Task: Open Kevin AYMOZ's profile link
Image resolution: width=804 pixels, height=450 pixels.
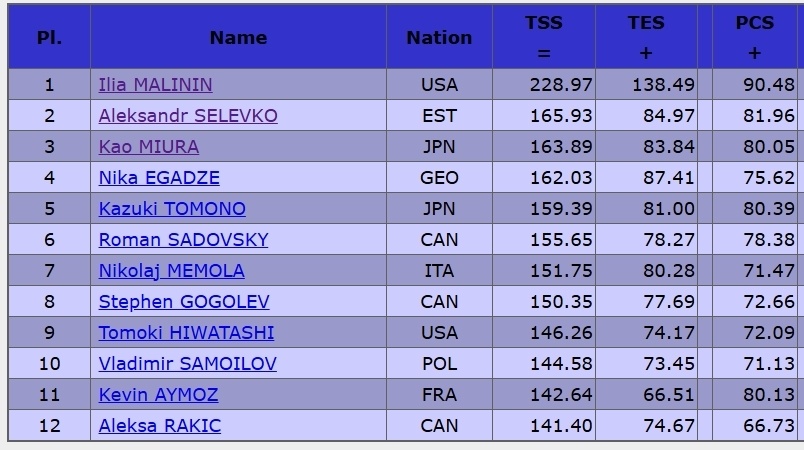Action: point(158,395)
